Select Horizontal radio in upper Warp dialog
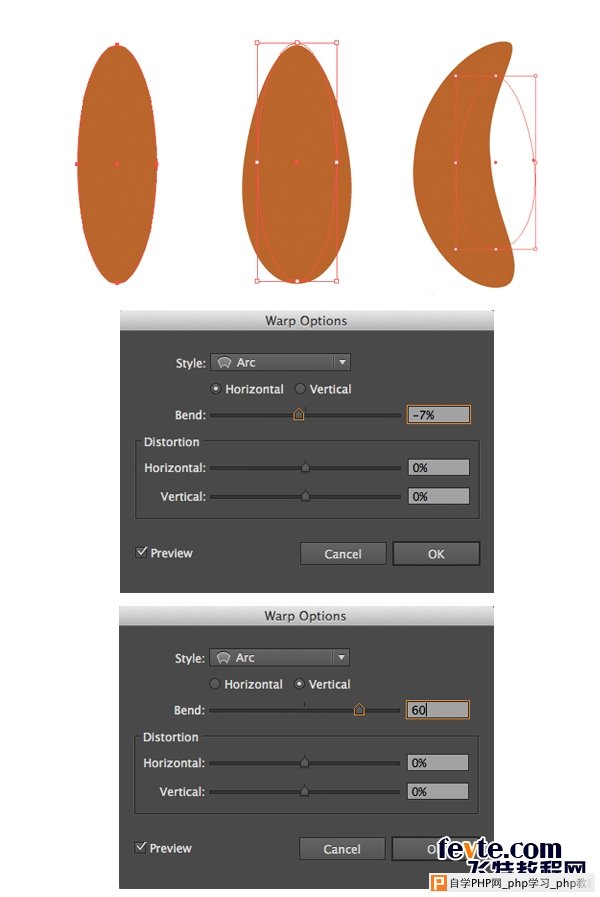Image resolution: width=600 pixels, height=897 pixels. pyautogui.click(x=216, y=389)
